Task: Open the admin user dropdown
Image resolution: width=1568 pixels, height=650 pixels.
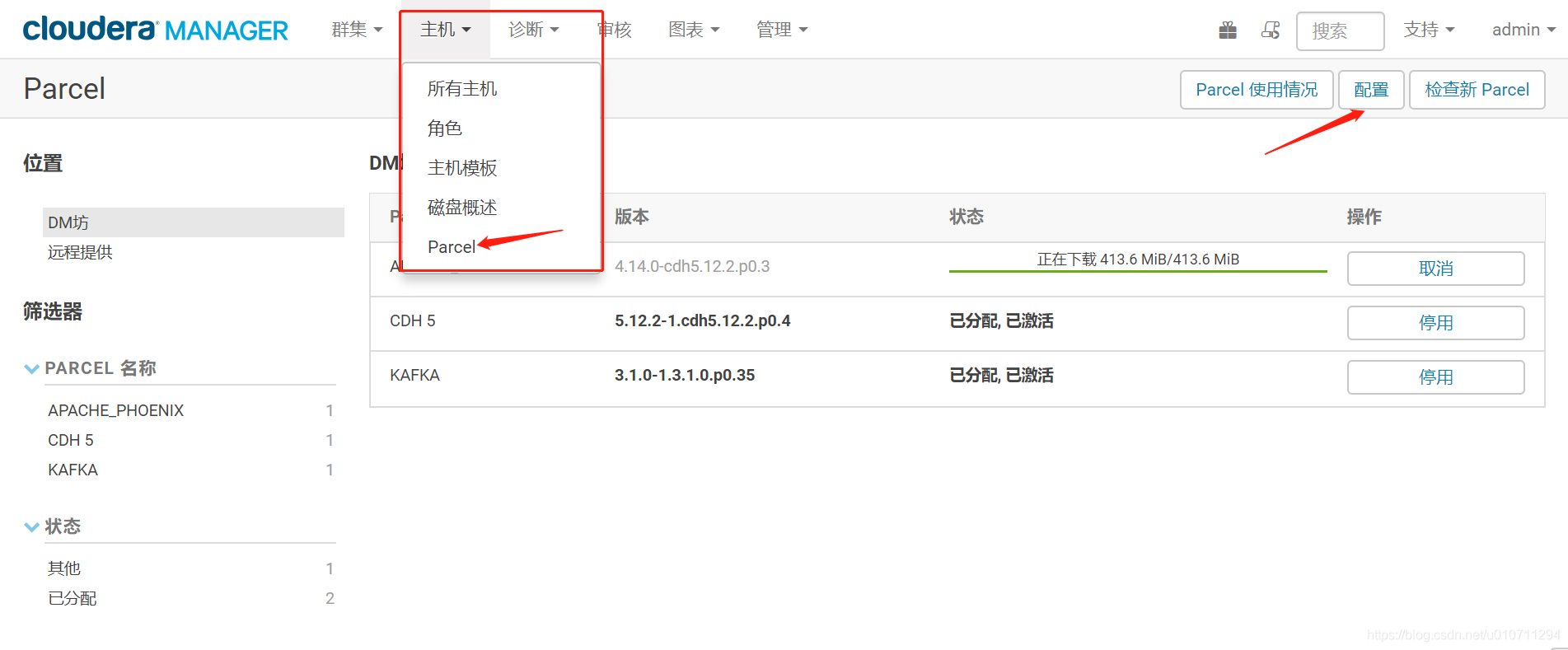Action: (x=1524, y=30)
